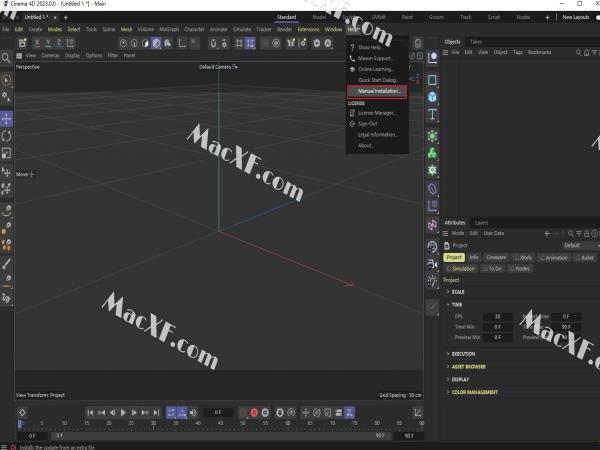Select the Rotate tool in left toolbar
The width and height of the screenshot is (600, 450).
click(6, 136)
